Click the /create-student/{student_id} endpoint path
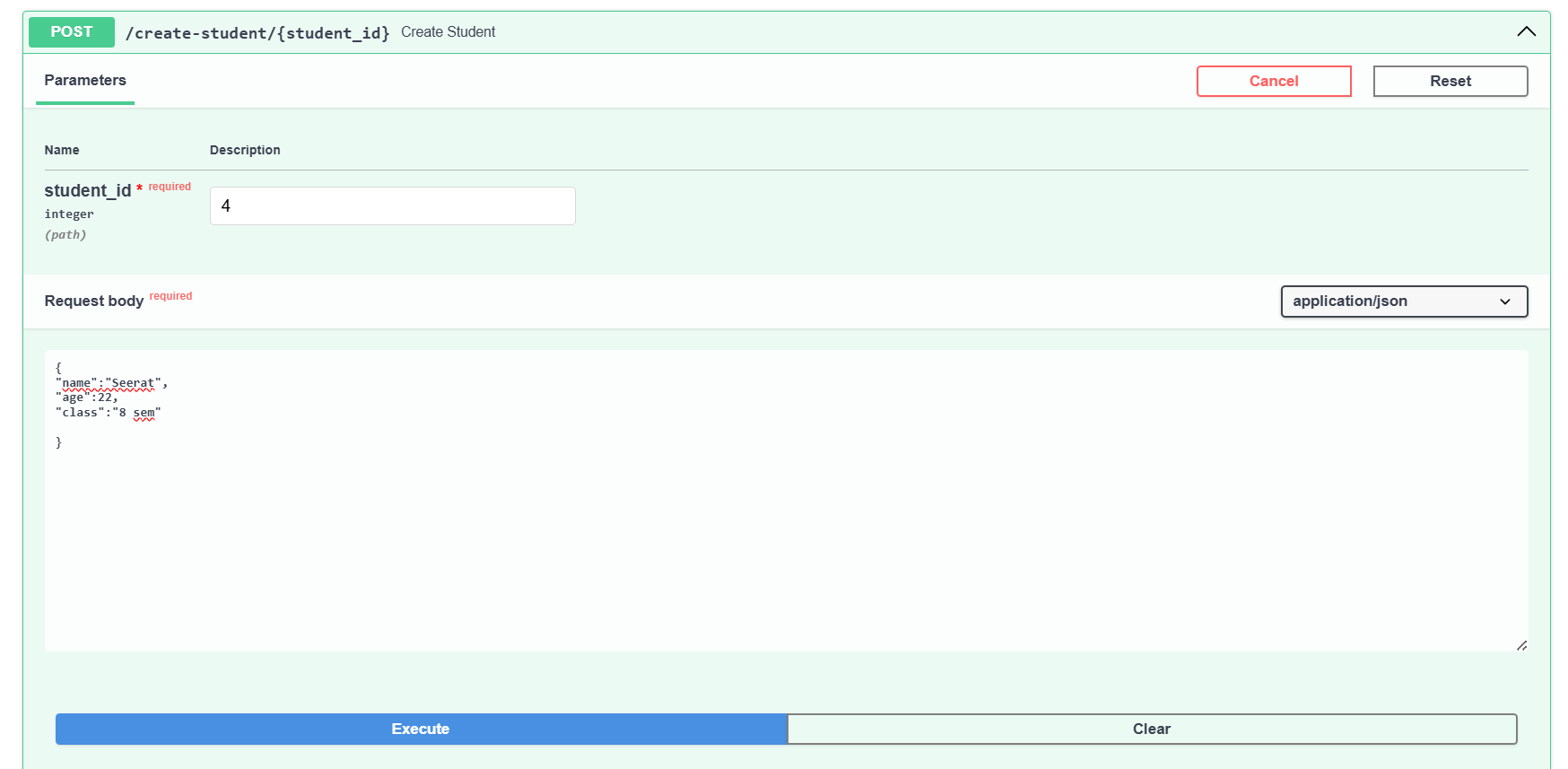1568x769 pixels. click(257, 33)
